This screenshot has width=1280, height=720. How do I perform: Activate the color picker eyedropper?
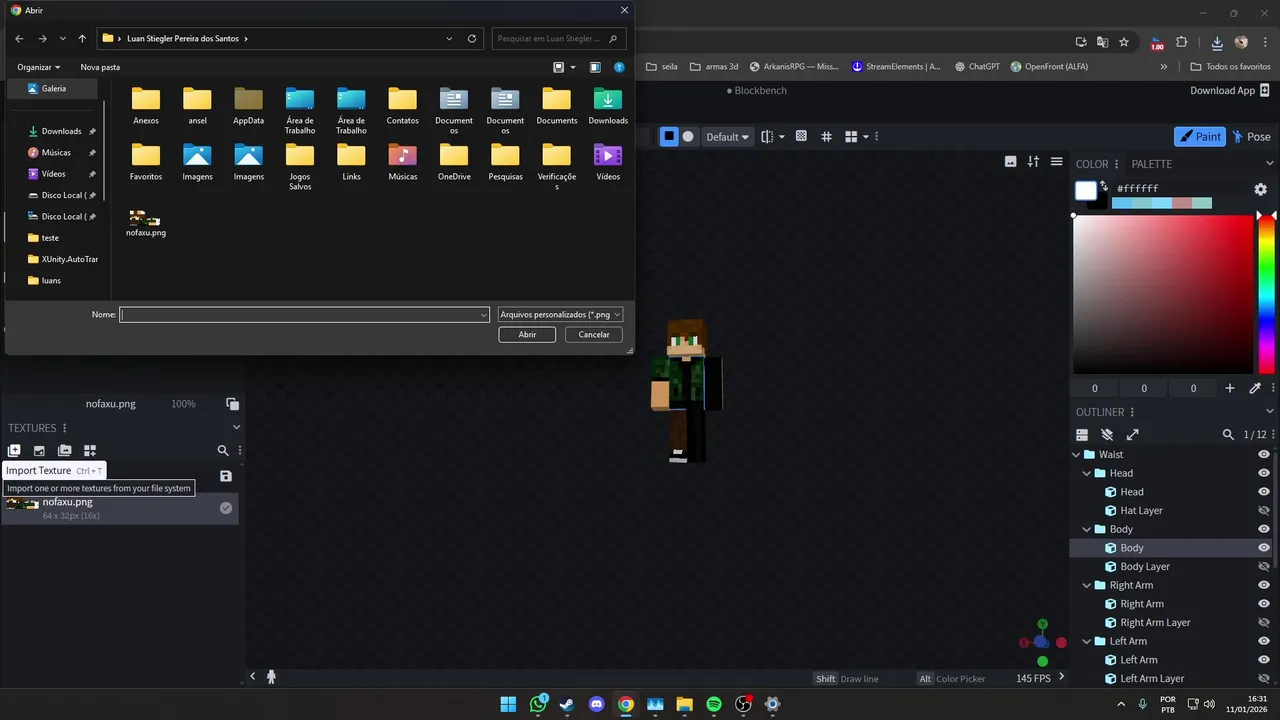pyautogui.click(x=1255, y=388)
